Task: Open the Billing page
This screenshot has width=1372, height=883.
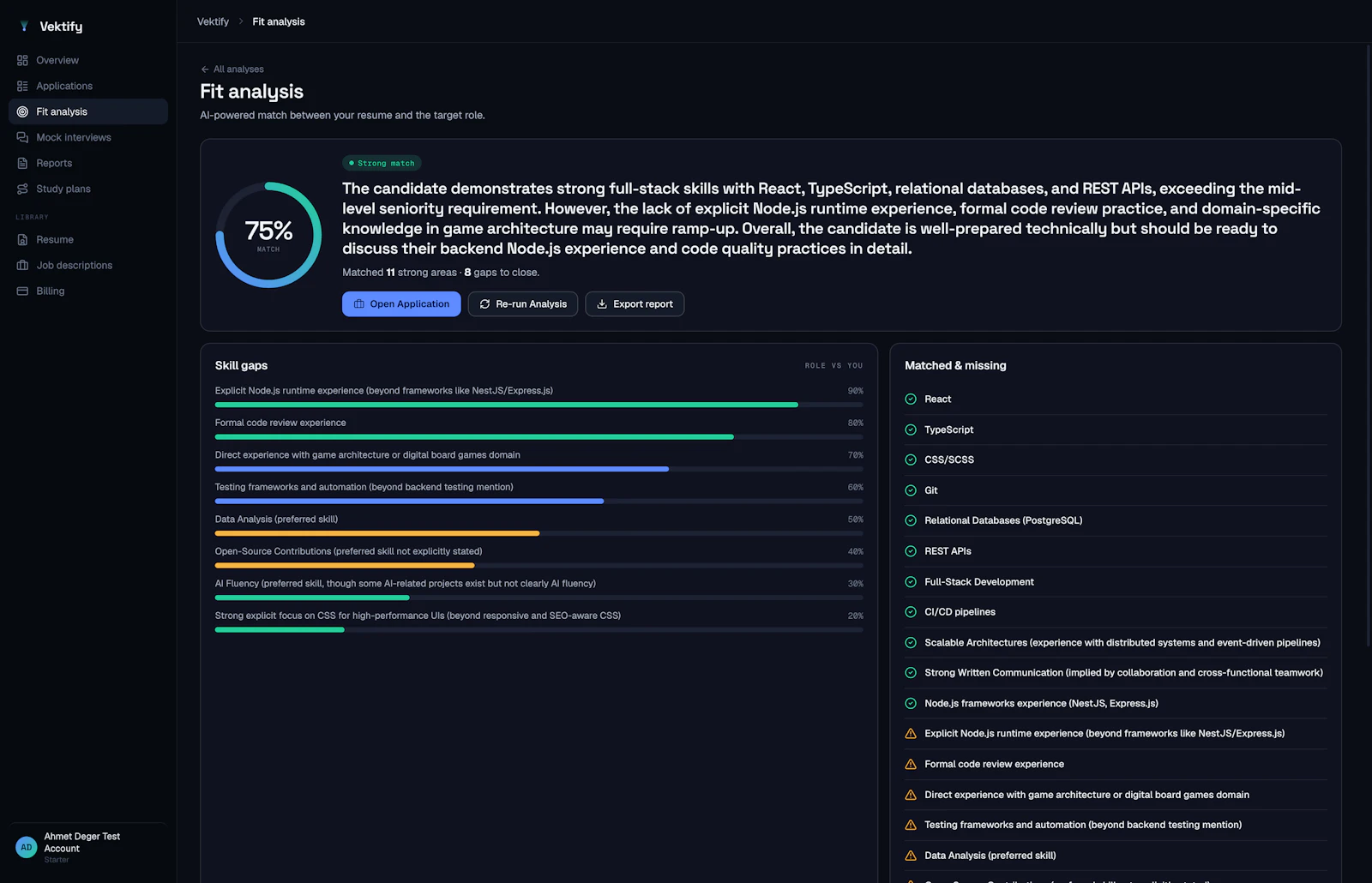Action: 87,291
